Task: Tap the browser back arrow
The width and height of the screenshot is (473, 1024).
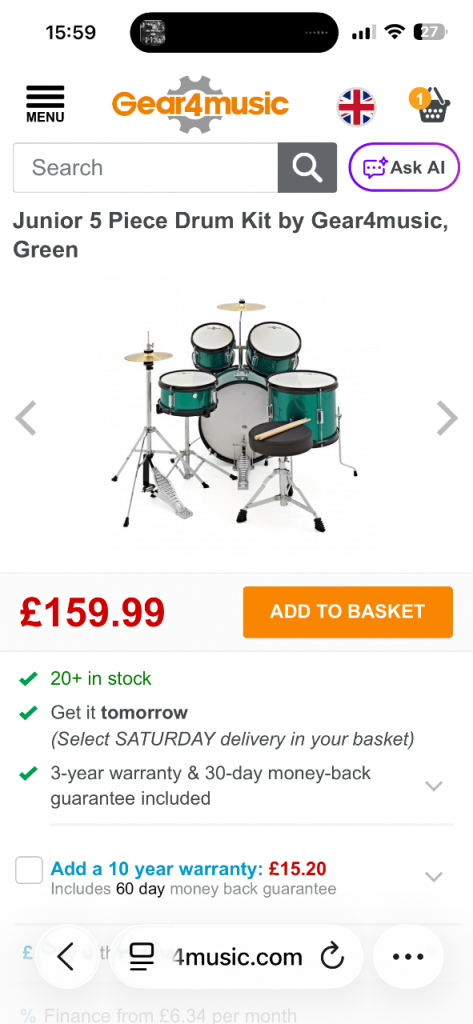Action: (66, 957)
